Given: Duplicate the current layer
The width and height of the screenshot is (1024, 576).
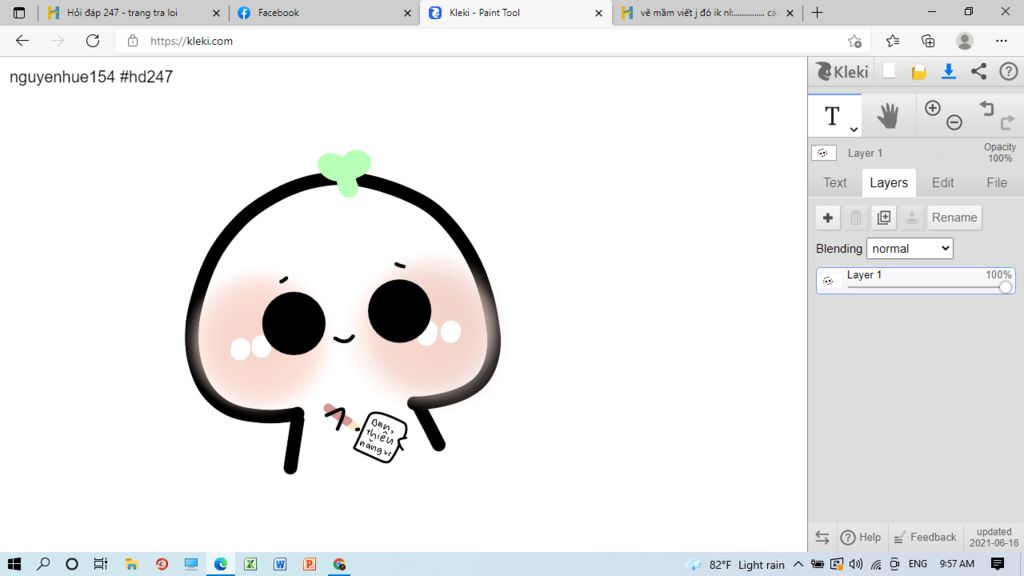Looking at the screenshot, I should [x=884, y=217].
